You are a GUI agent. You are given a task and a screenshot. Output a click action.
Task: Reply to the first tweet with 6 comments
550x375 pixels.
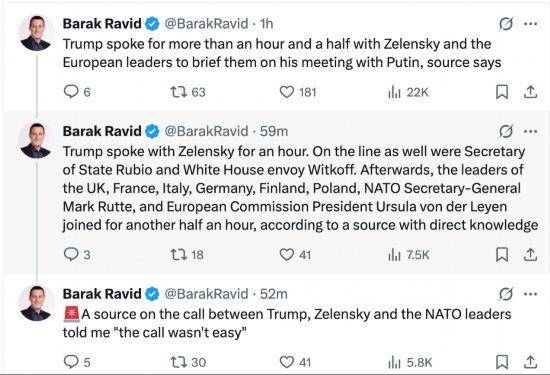71,92
